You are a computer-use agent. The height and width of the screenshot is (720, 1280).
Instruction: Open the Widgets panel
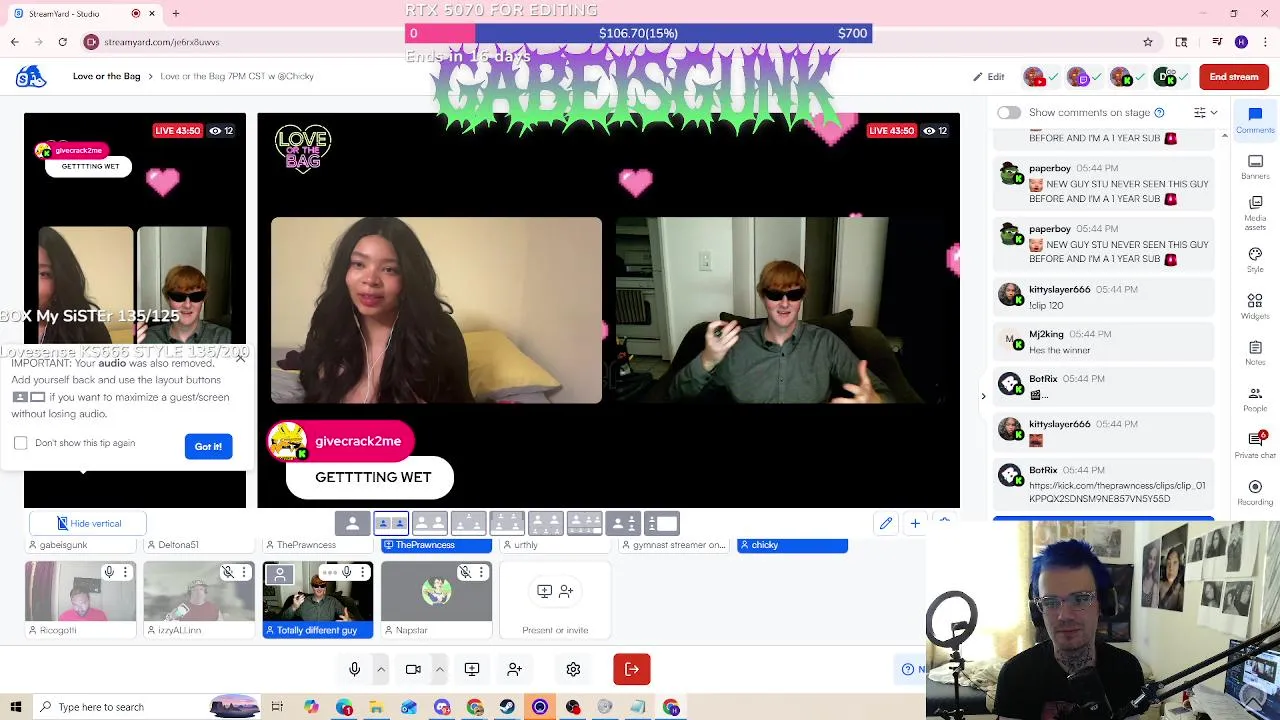[x=1255, y=306]
